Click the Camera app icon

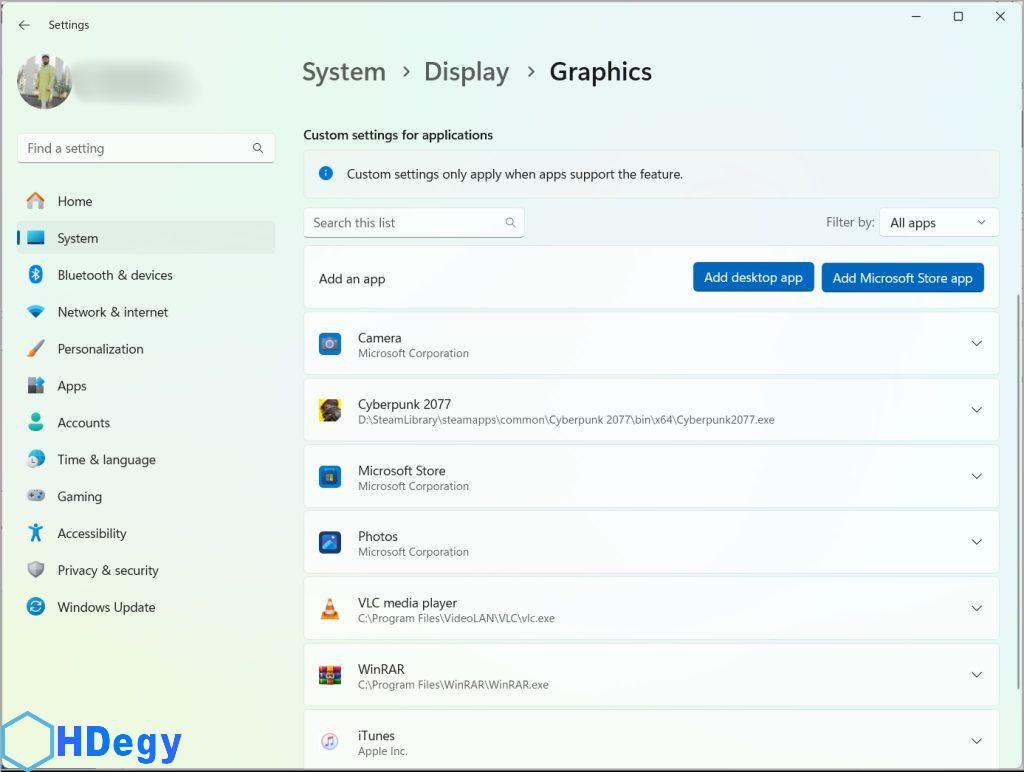pyautogui.click(x=330, y=344)
